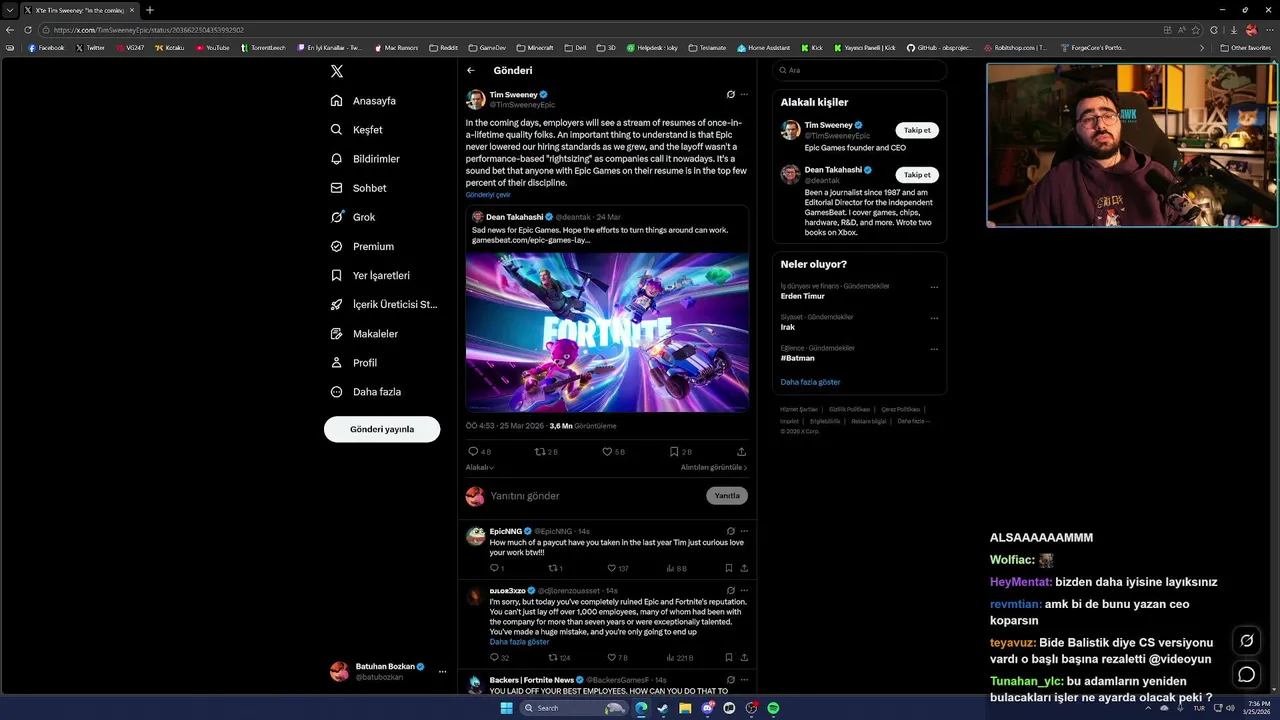Click Daha fazla göster on the long reply
1280x720 pixels.
519,642
